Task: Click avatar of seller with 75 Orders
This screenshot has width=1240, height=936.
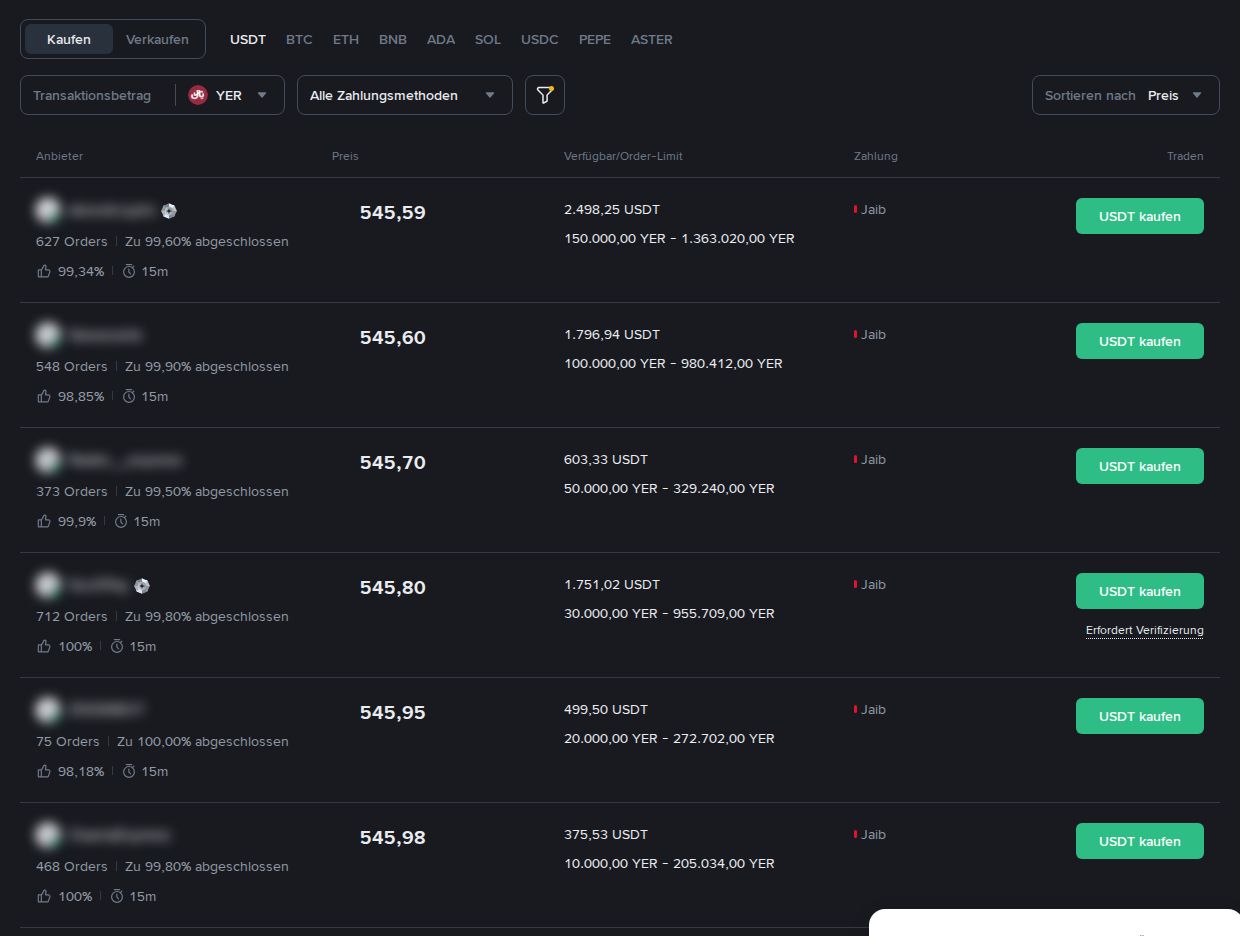Action: [47, 710]
